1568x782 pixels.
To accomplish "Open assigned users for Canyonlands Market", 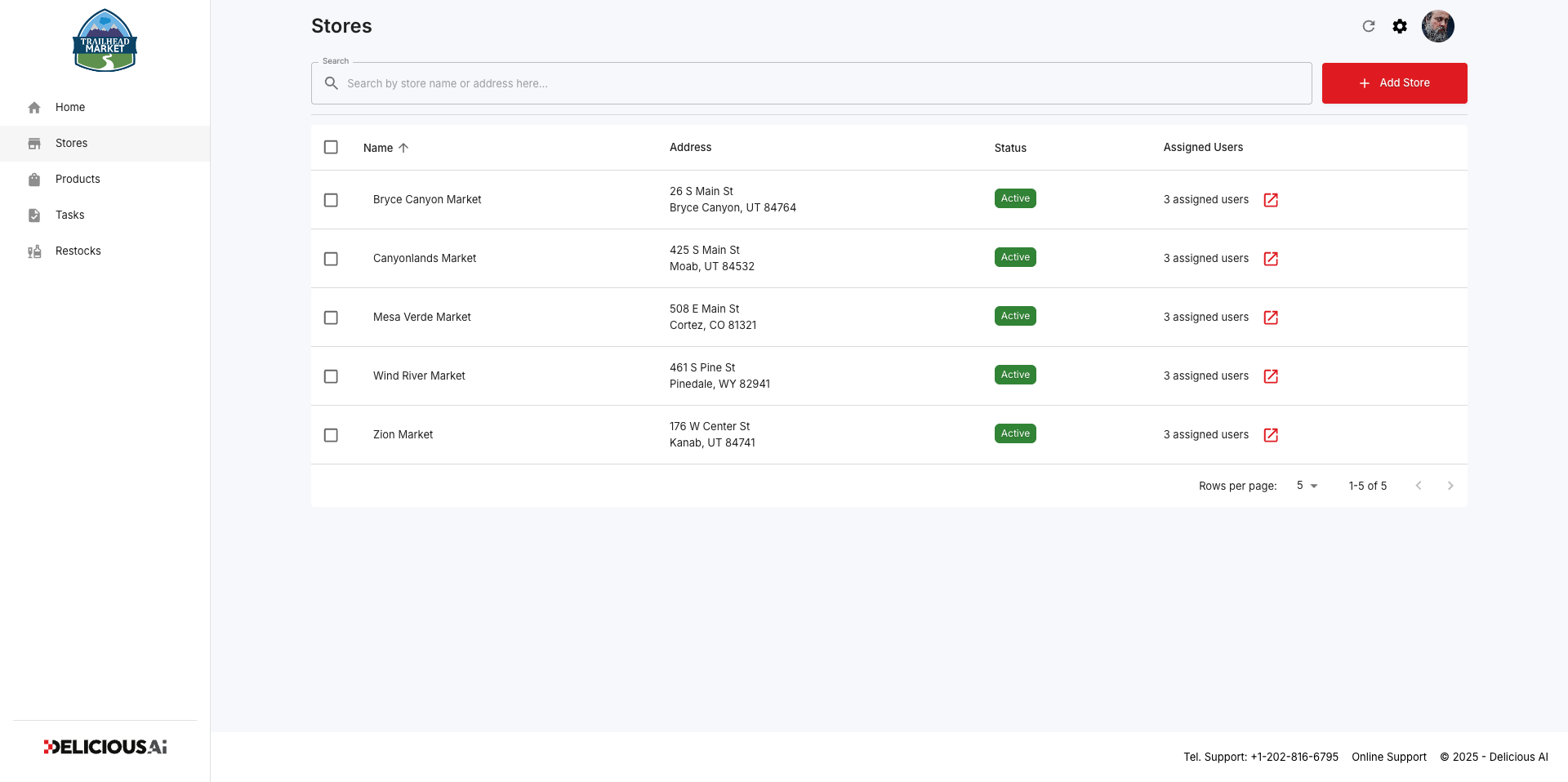I will pos(1271,259).
